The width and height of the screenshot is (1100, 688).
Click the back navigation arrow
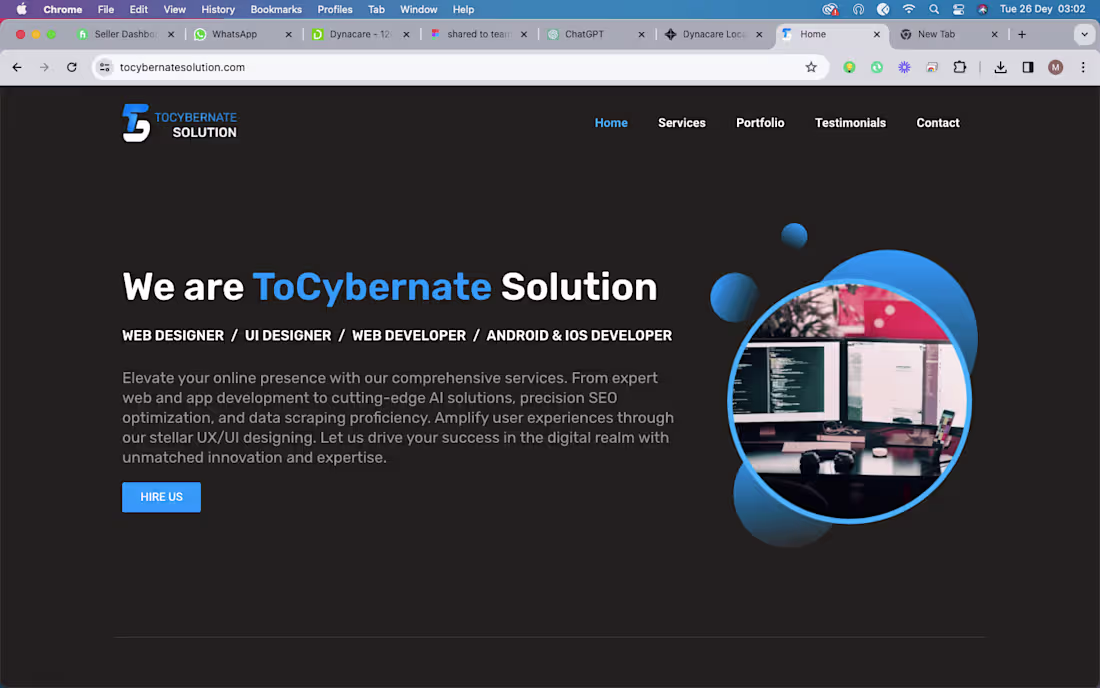tap(17, 67)
